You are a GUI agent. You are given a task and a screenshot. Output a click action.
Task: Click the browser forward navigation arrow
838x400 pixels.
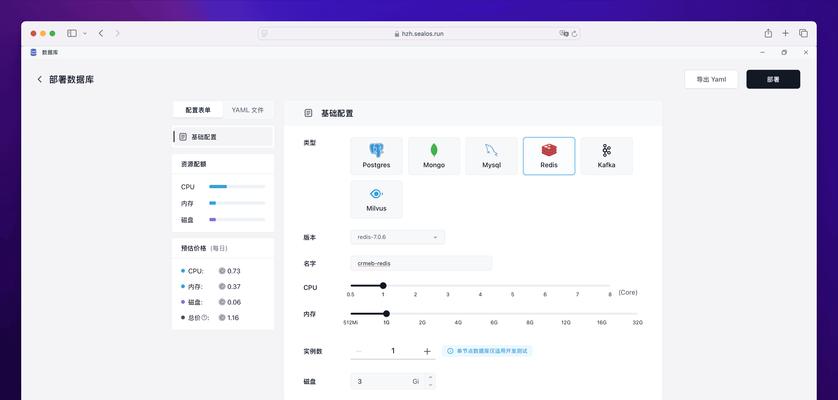[x=117, y=33]
